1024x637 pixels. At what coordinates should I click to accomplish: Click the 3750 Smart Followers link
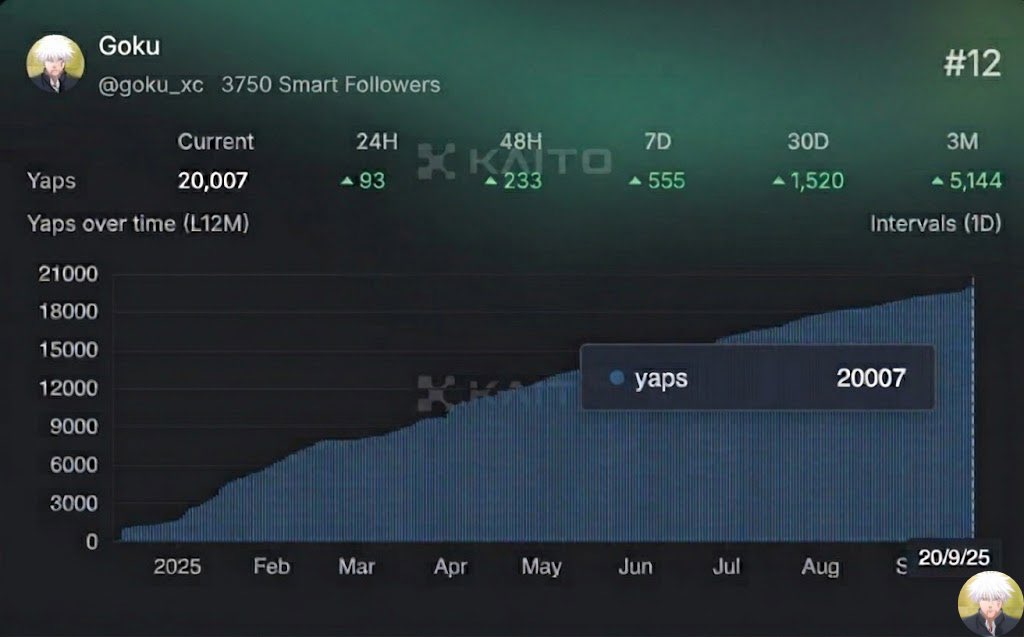[332, 85]
